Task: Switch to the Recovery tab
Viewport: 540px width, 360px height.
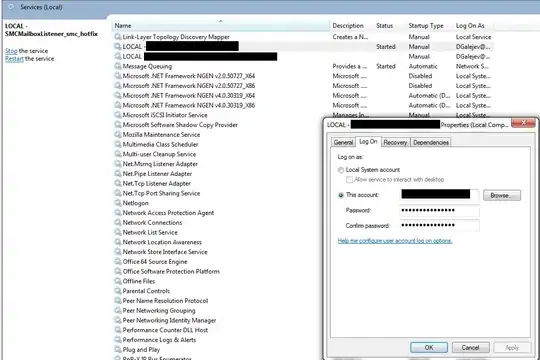Action: pos(395,142)
